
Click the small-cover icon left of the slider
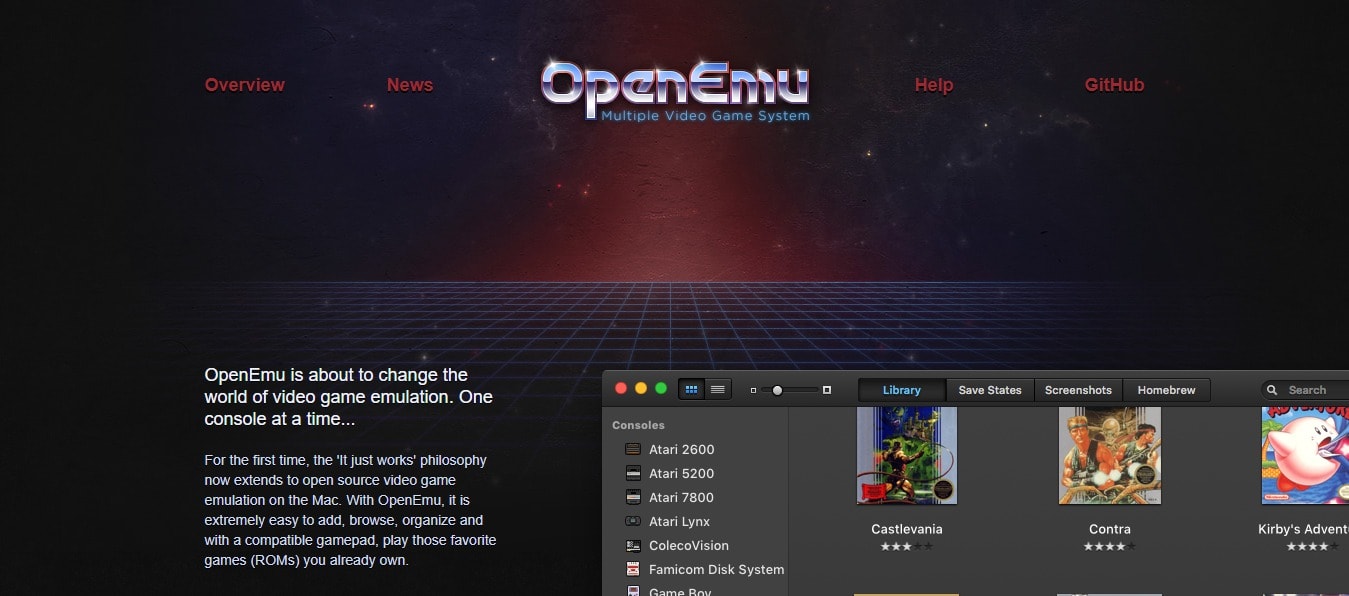coord(753,390)
